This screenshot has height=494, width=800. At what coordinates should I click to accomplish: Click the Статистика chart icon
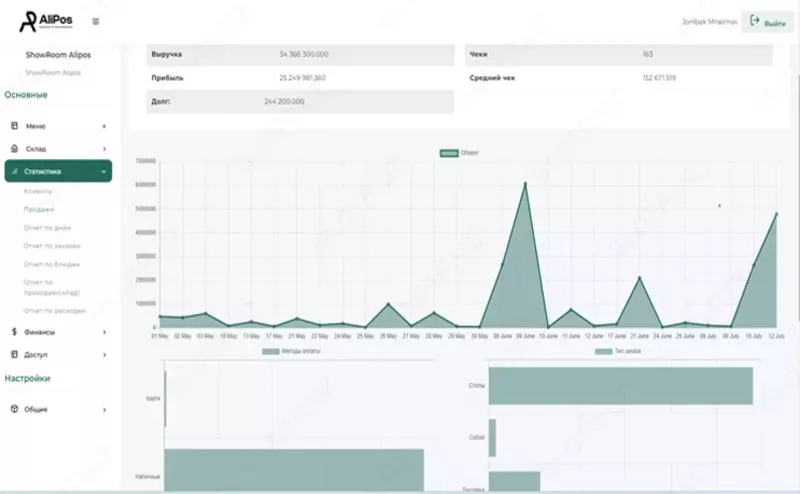tap(14, 171)
